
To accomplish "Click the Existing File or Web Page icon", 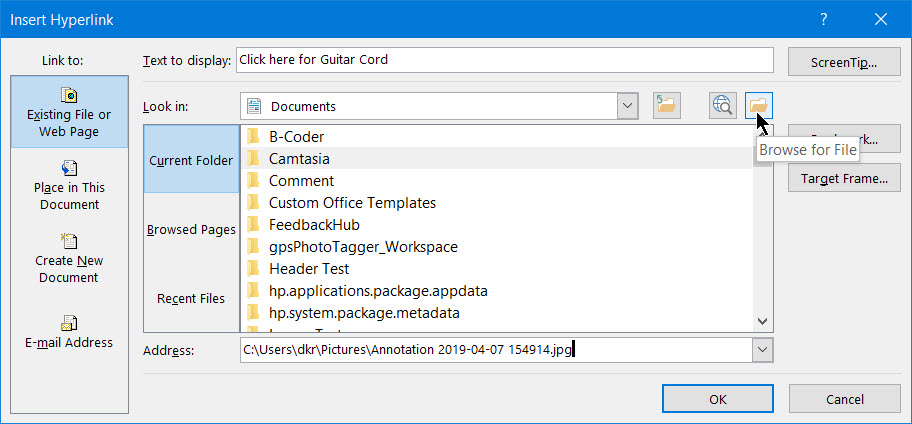I will point(69,95).
